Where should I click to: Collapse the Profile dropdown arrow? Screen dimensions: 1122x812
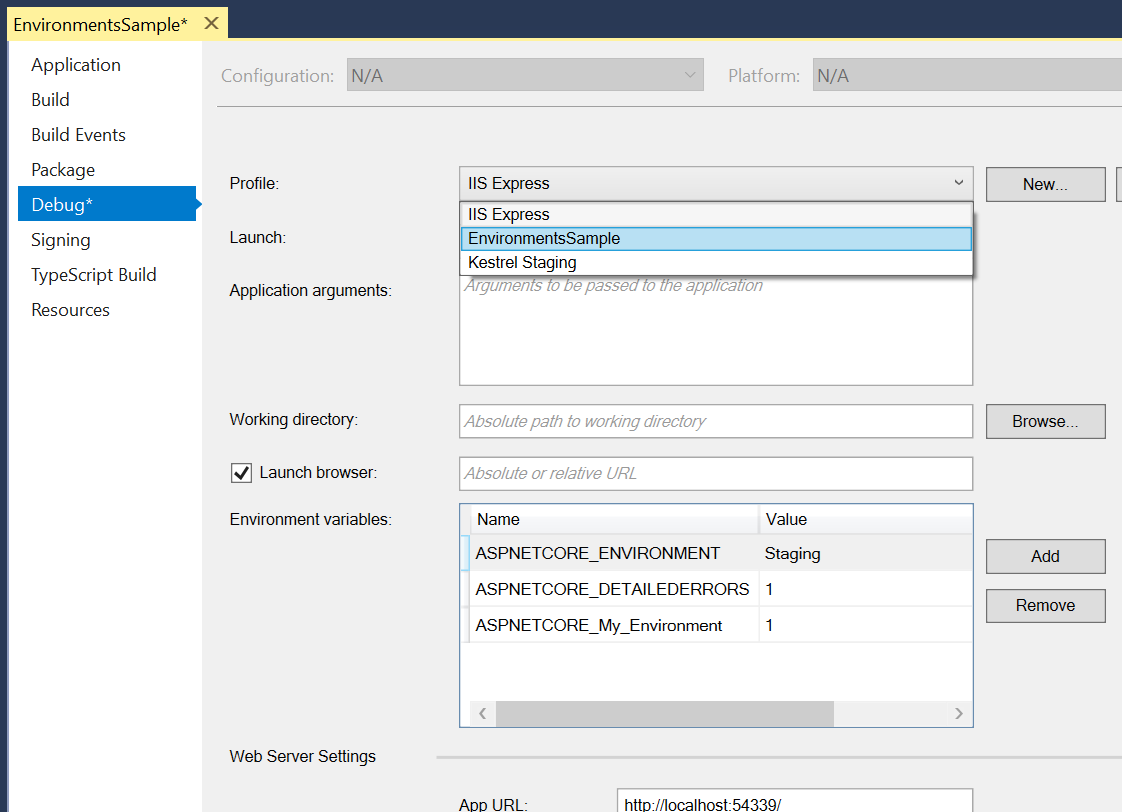958,183
